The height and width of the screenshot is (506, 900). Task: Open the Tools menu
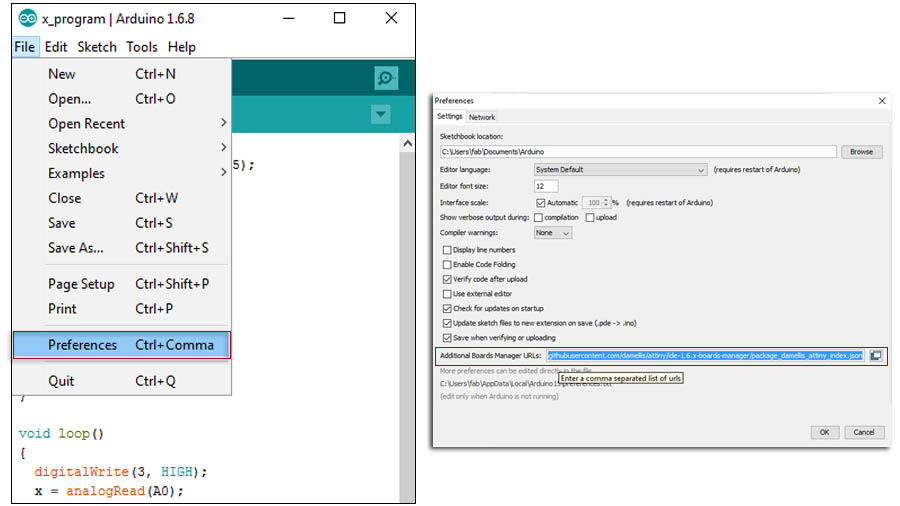[x=142, y=47]
